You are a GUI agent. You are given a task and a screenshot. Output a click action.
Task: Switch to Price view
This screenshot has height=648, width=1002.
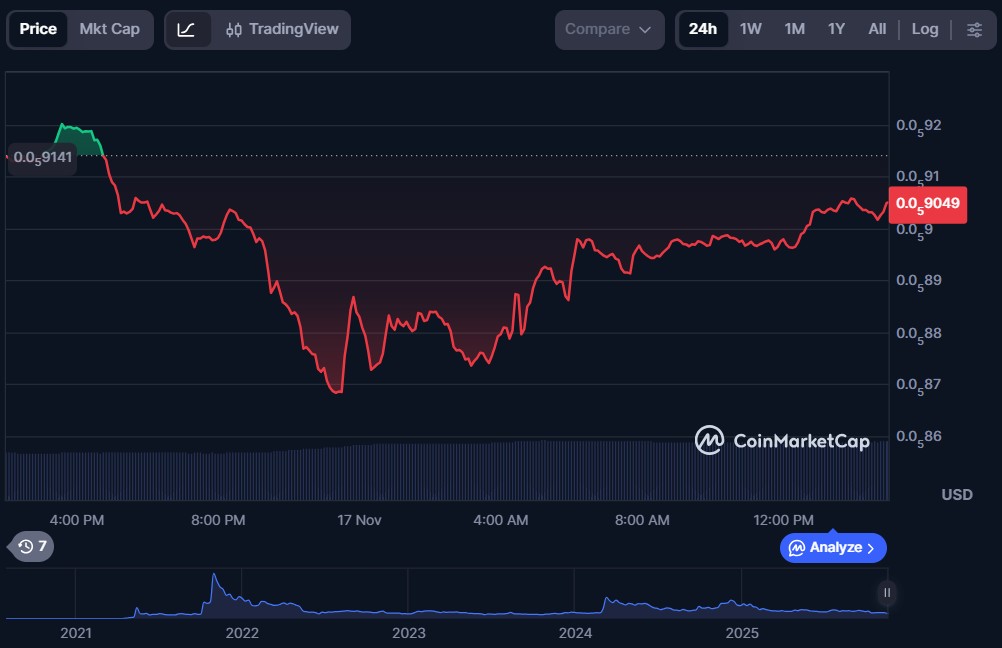(38, 29)
